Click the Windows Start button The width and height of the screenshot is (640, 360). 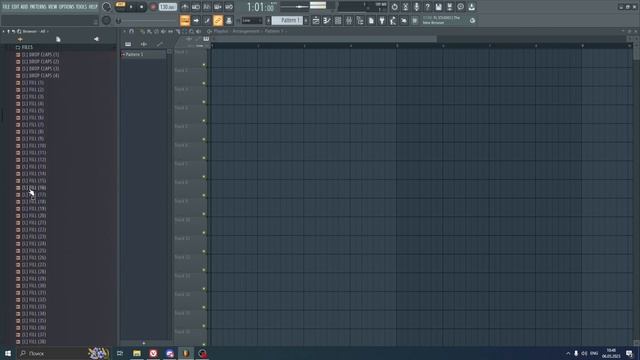[8, 353]
